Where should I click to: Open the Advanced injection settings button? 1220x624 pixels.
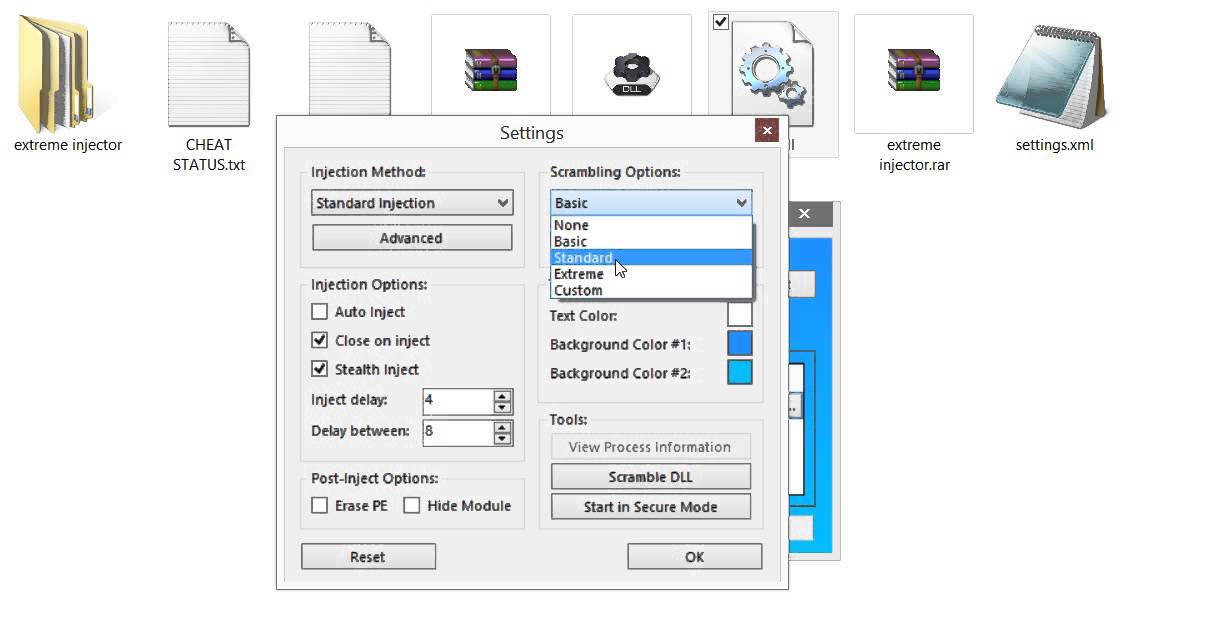[412, 238]
